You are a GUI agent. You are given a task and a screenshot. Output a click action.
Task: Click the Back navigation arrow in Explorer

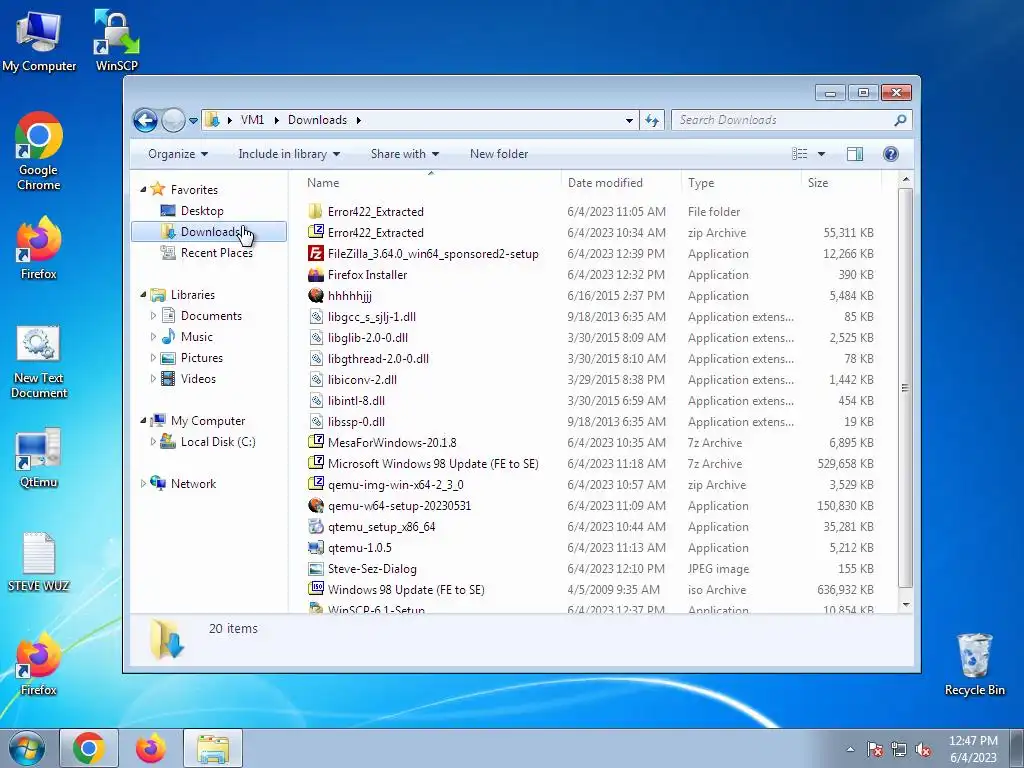point(145,120)
